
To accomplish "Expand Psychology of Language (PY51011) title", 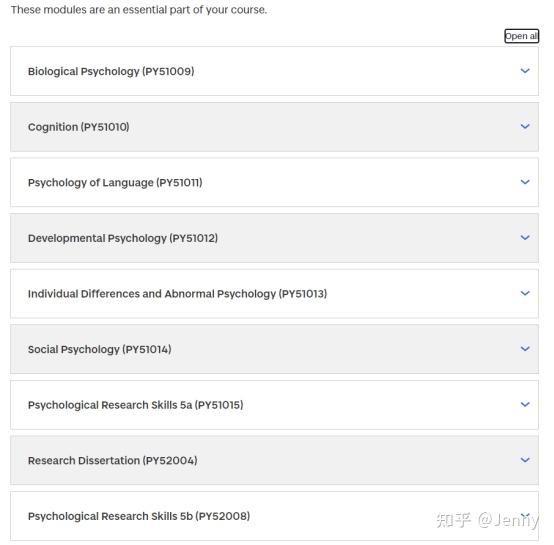I will pos(115,183).
